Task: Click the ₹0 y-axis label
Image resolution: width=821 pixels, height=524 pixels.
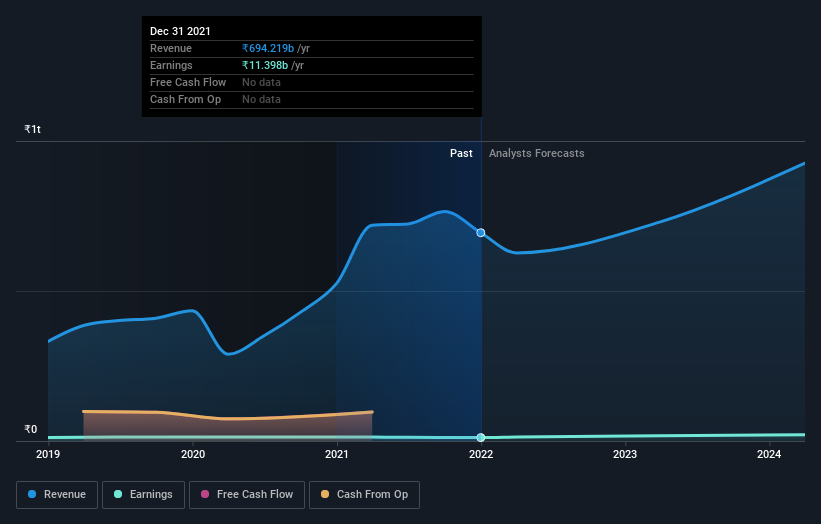Action: point(31,430)
